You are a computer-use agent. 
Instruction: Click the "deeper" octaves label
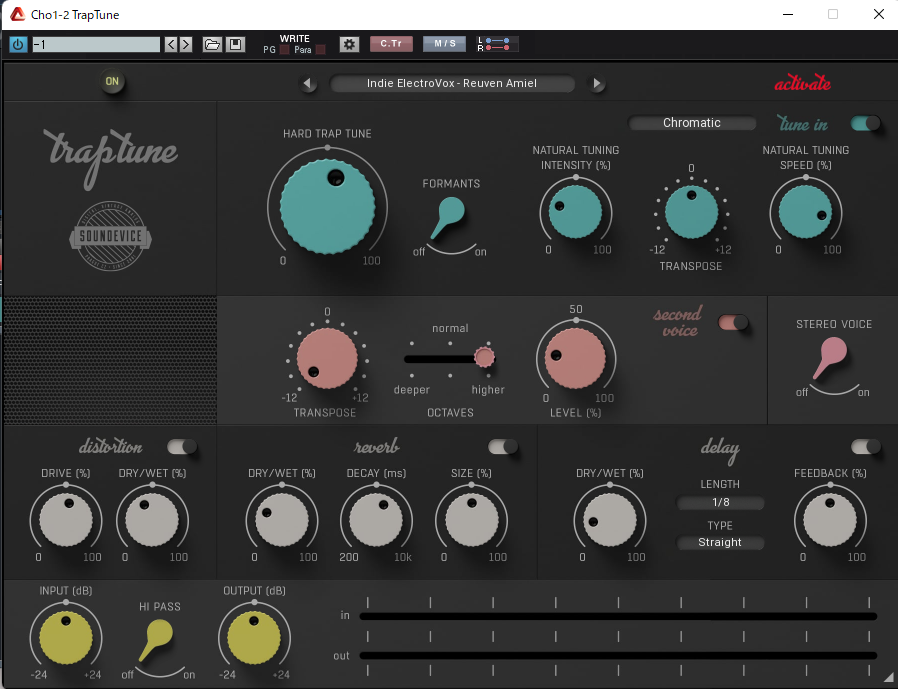point(412,390)
